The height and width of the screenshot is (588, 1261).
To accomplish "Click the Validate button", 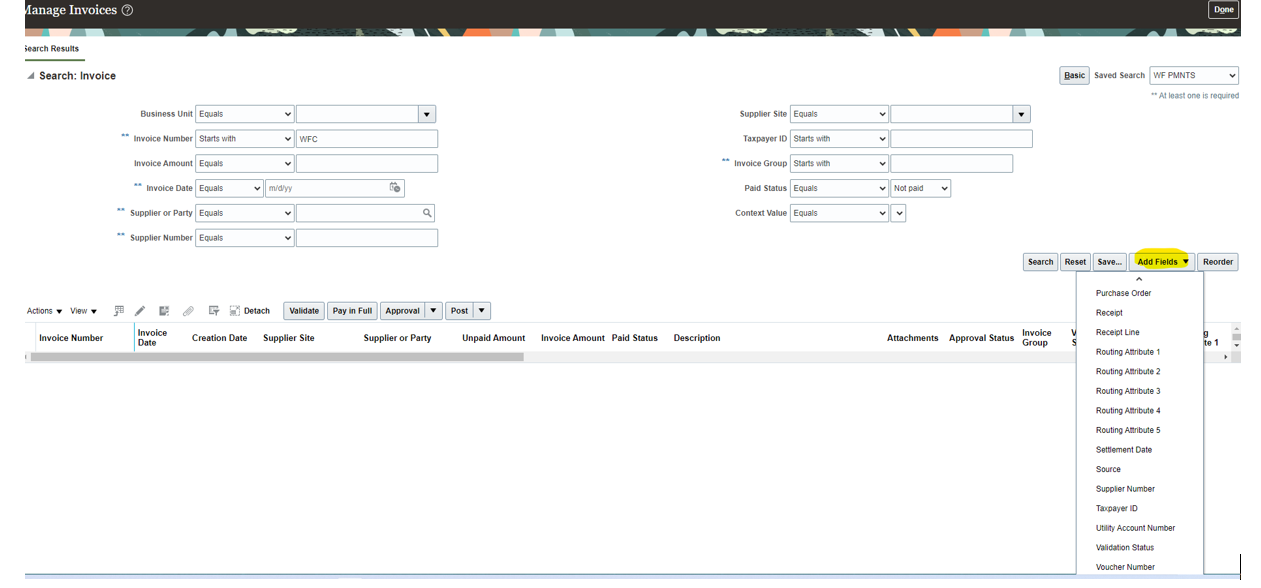I will point(303,310).
